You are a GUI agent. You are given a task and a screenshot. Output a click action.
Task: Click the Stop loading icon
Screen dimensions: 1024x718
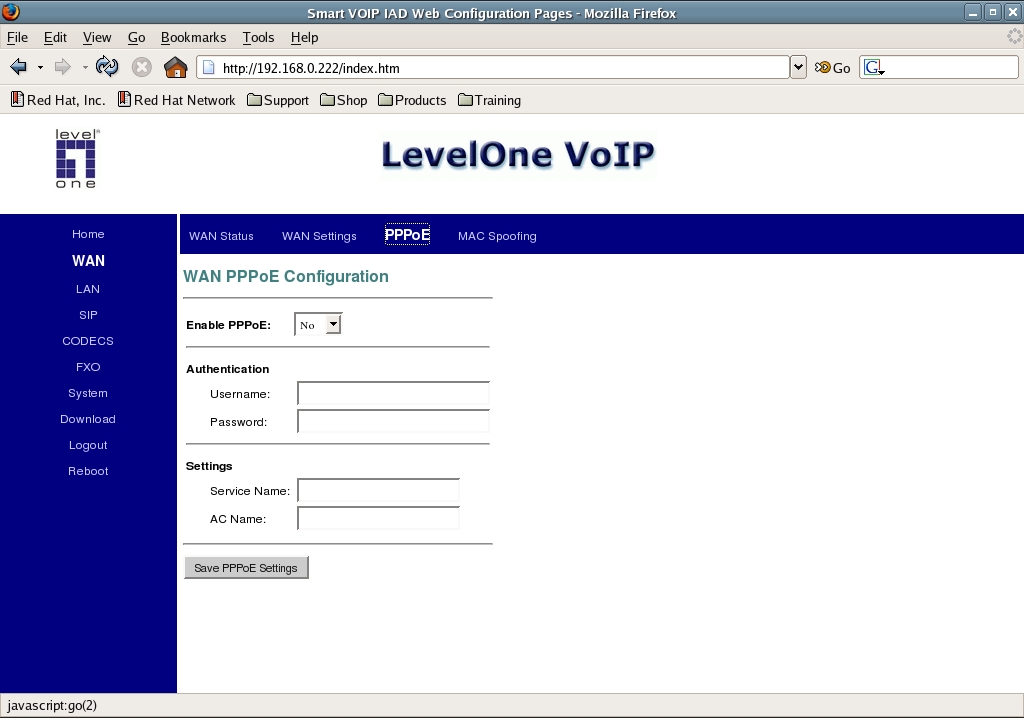pos(142,67)
